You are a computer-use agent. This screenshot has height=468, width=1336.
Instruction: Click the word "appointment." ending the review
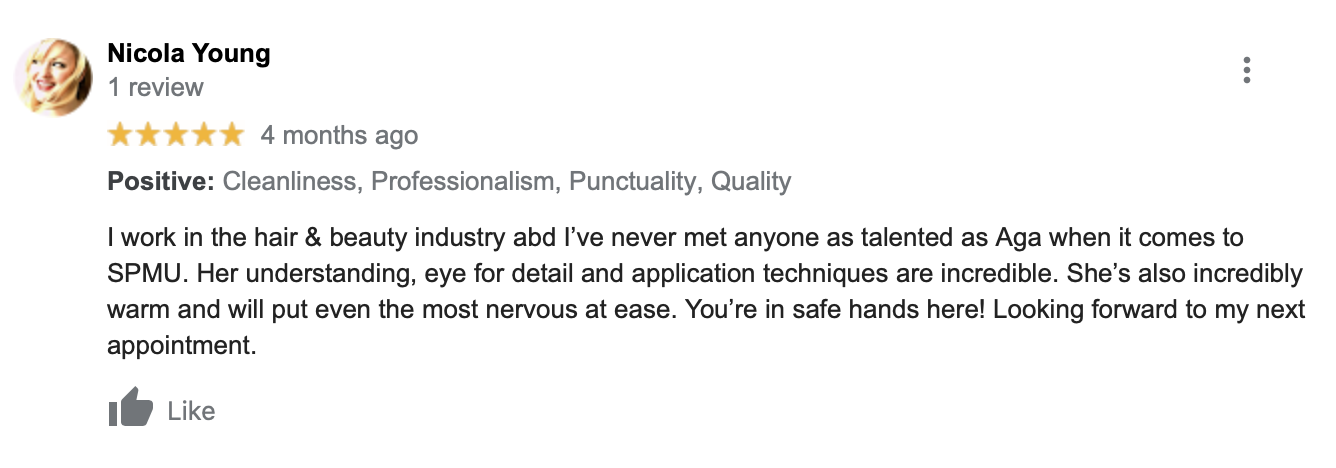[x=180, y=344]
